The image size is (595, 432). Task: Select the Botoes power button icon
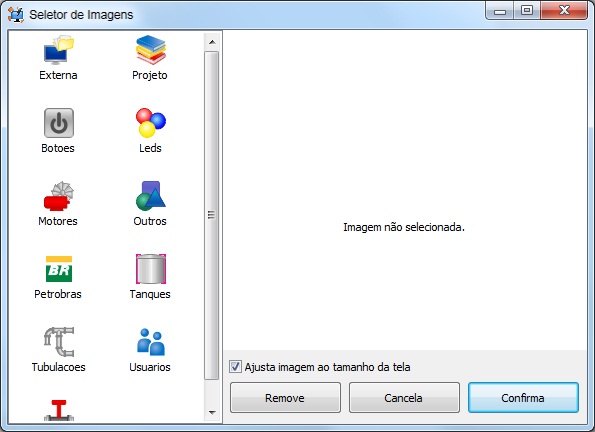[x=59, y=123]
